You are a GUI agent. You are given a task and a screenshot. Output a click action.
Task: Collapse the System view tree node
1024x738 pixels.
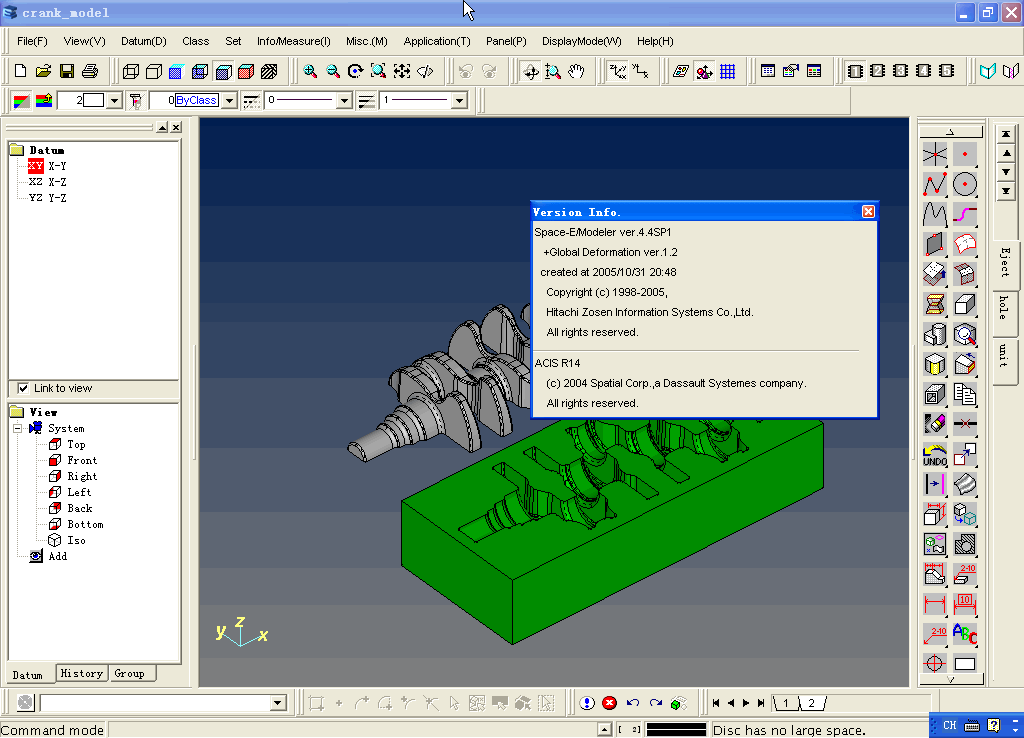(18, 428)
